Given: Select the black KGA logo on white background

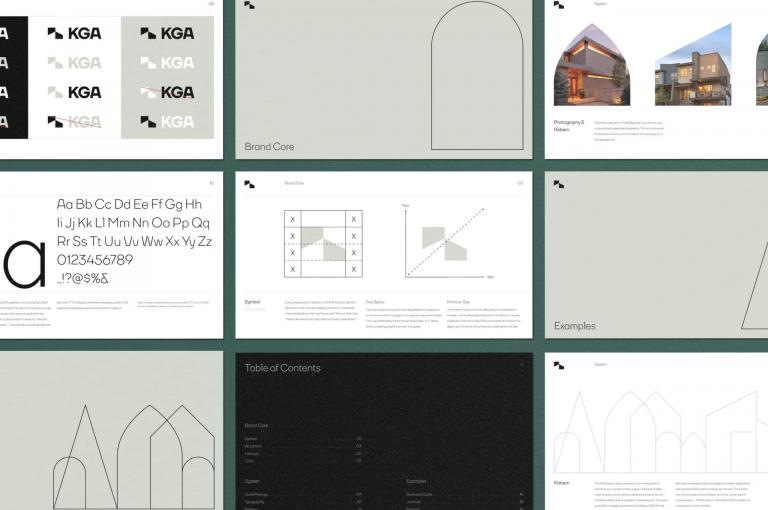Looking at the screenshot, I should (74, 33).
